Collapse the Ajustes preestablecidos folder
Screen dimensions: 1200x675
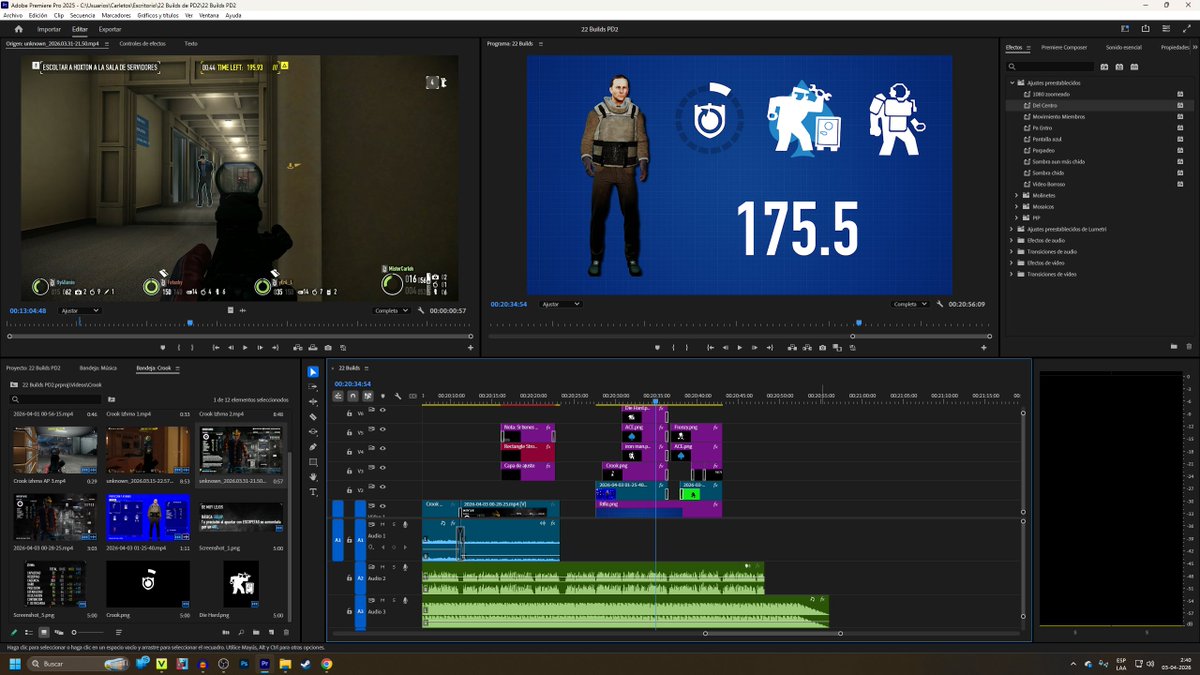pos(1012,83)
